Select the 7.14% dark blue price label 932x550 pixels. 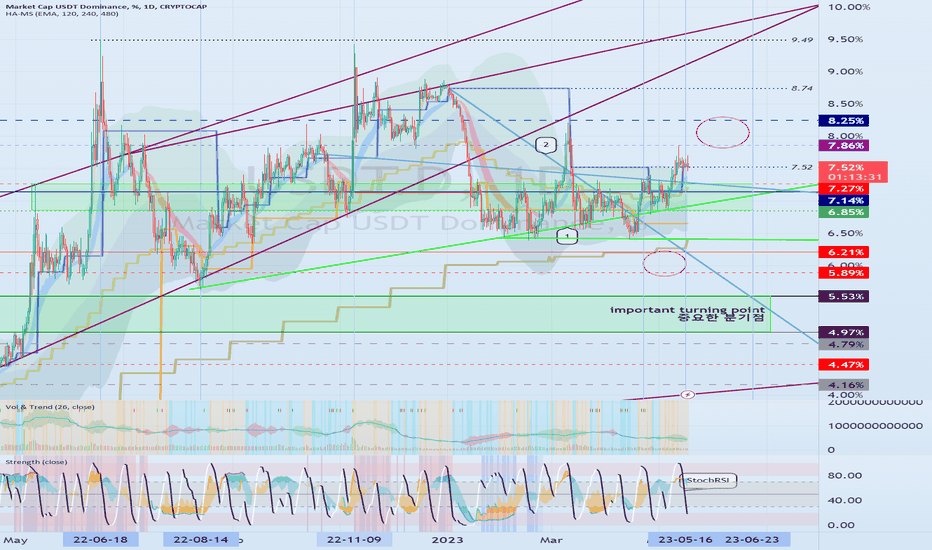[x=843, y=201]
